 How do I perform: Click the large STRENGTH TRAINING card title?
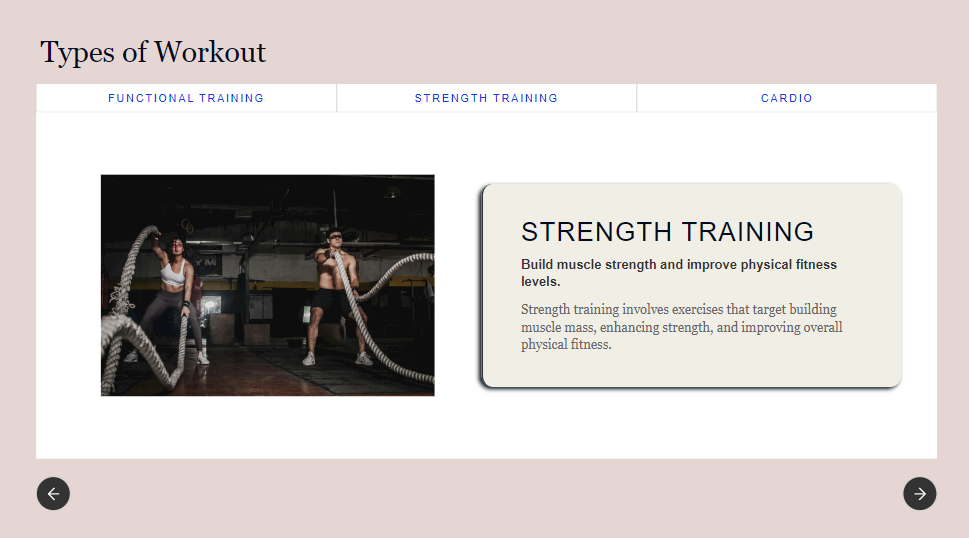(x=667, y=232)
